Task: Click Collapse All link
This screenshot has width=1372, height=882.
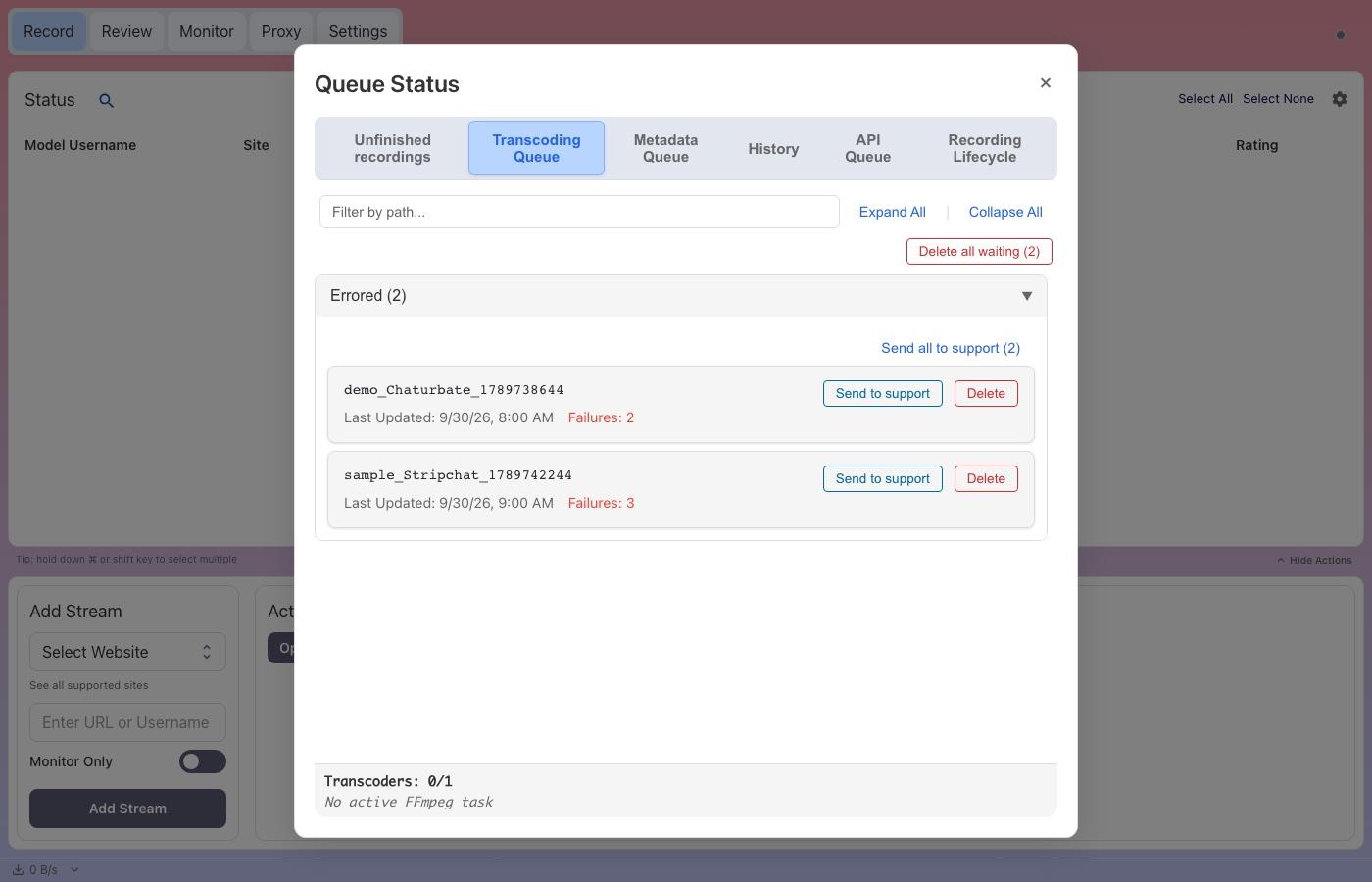Action: pyautogui.click(x=1005, y=212)
